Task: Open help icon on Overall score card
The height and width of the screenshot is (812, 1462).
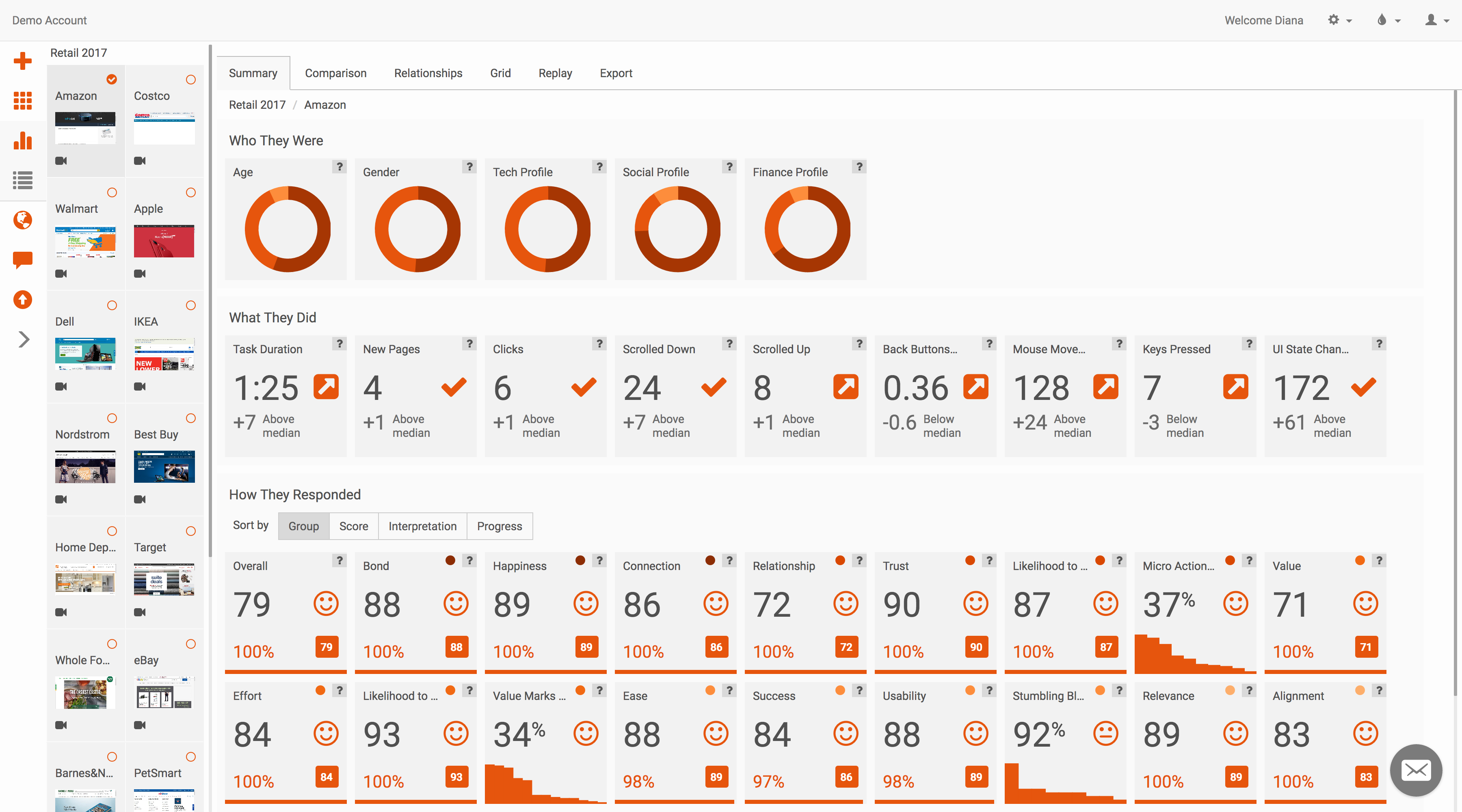Action: click(340, 560)
